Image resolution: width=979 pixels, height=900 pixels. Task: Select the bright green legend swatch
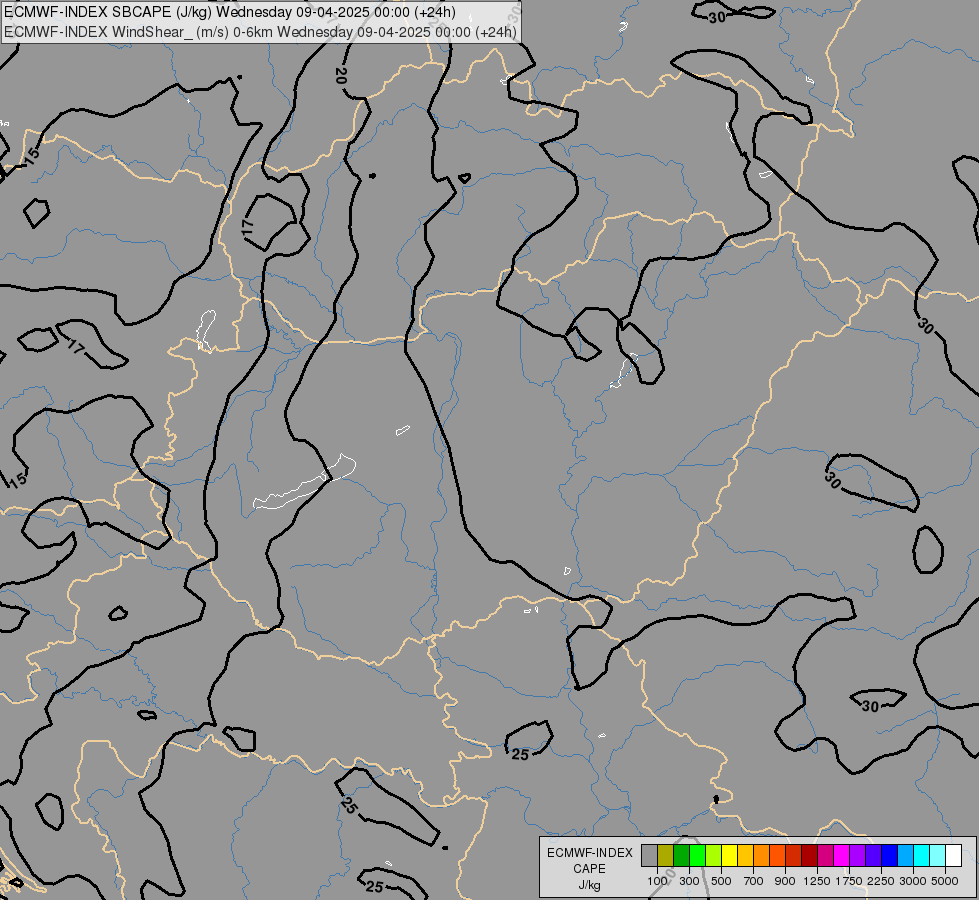click(697, 855)
